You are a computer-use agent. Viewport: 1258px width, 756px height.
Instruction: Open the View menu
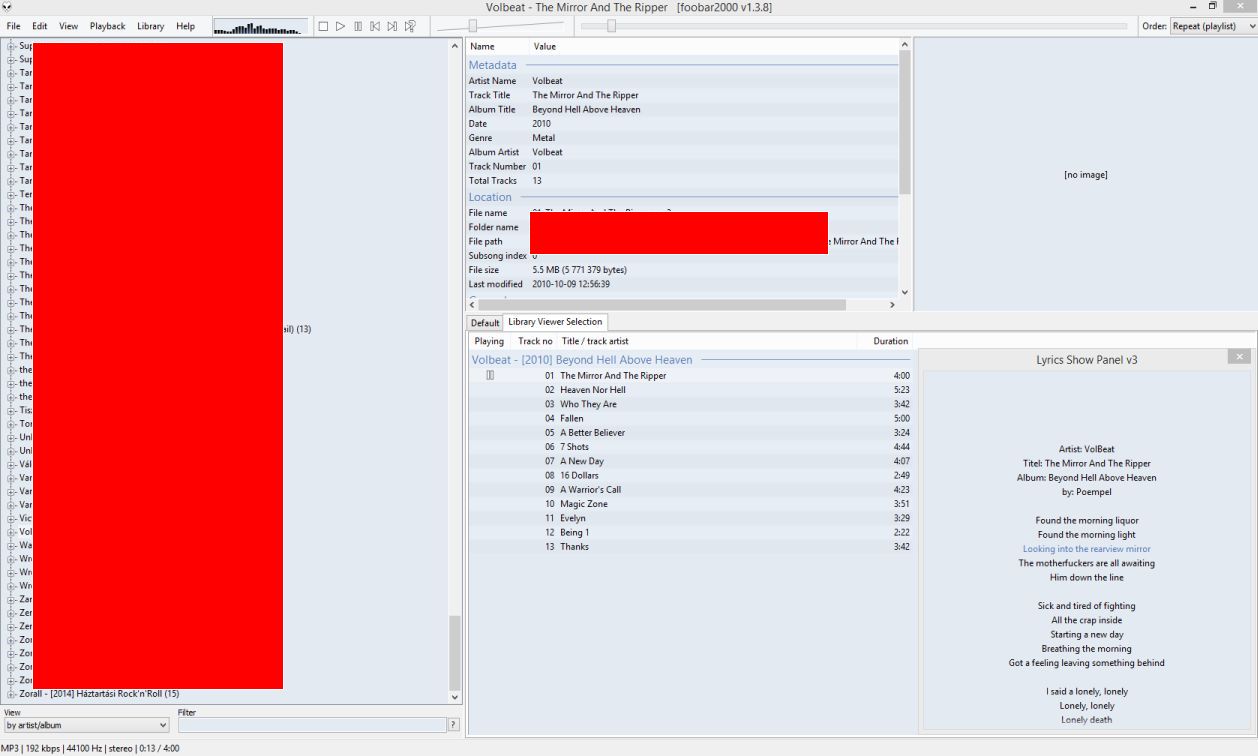68,26
